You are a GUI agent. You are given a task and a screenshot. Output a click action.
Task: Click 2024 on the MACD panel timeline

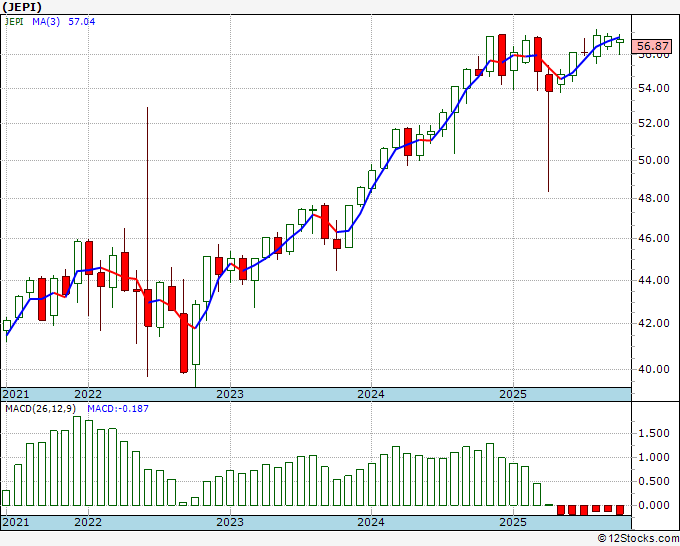pyautogui.click(x=371, y=522)
